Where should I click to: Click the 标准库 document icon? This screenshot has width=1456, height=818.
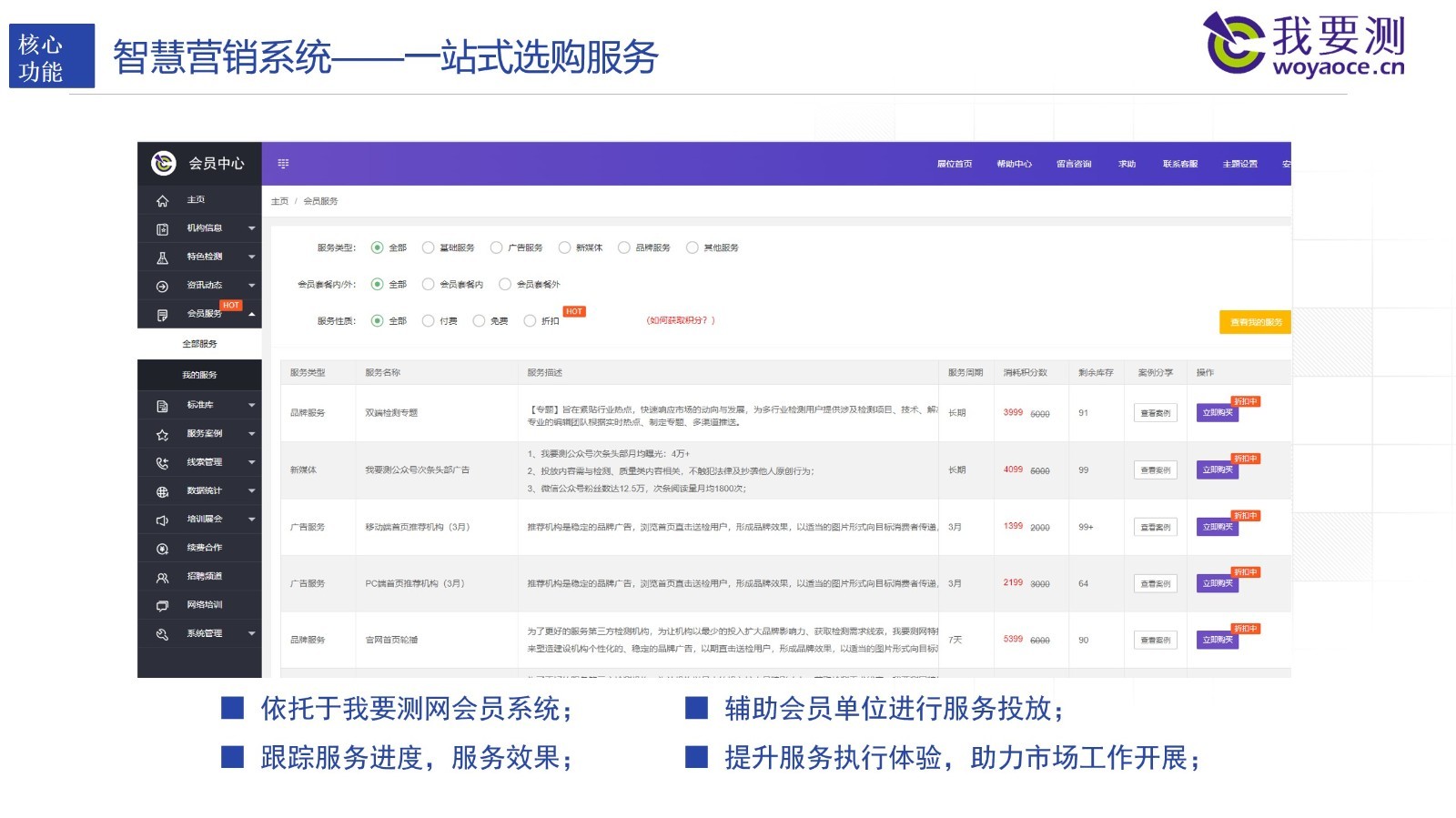click(162, 406)
